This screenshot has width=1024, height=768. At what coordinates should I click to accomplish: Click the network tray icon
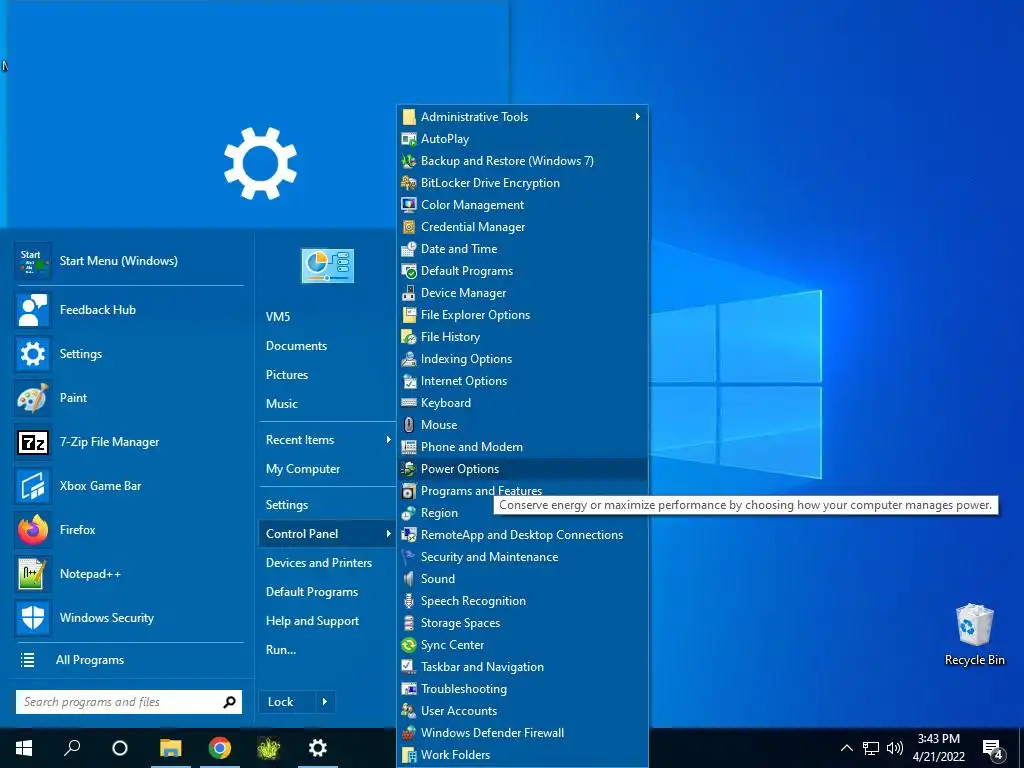pos(871,748)
